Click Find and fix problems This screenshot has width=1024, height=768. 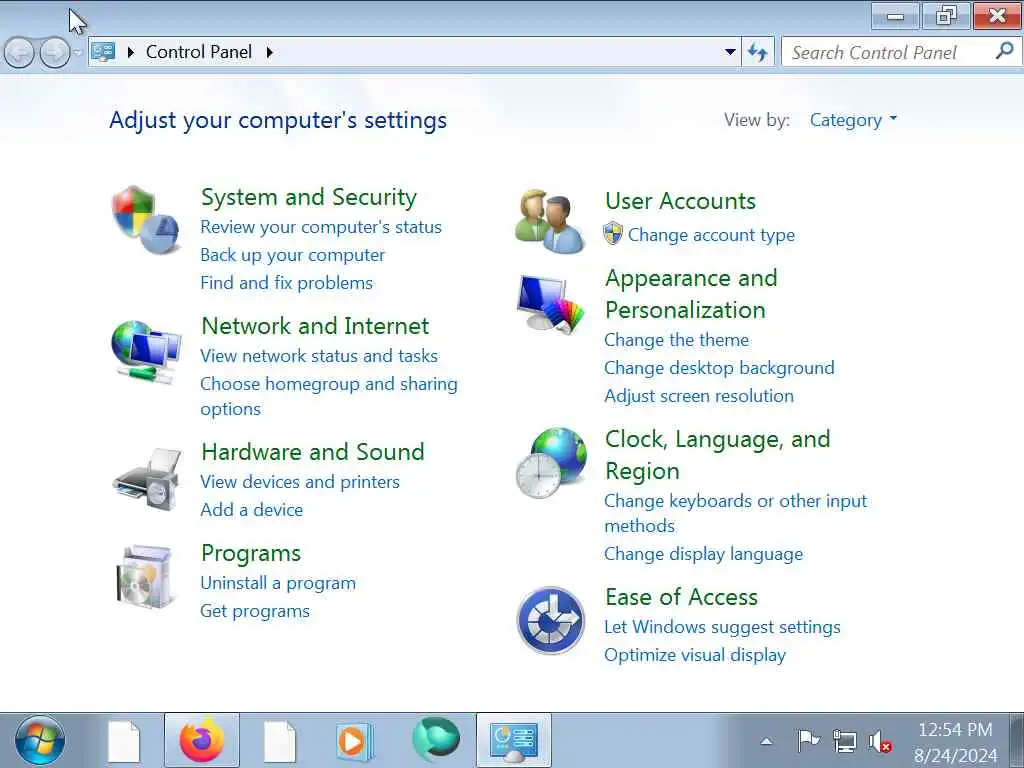(x=286, y=283)
